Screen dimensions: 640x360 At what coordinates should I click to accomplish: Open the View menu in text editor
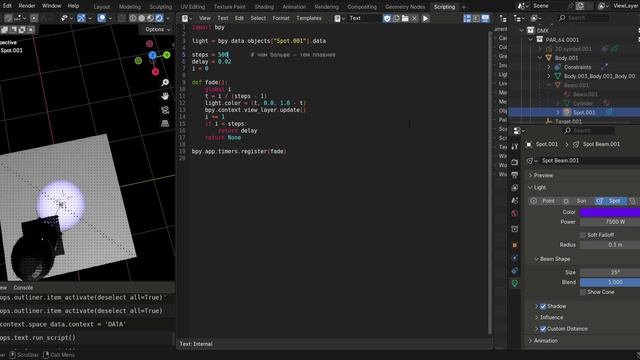tap(204, 18)
